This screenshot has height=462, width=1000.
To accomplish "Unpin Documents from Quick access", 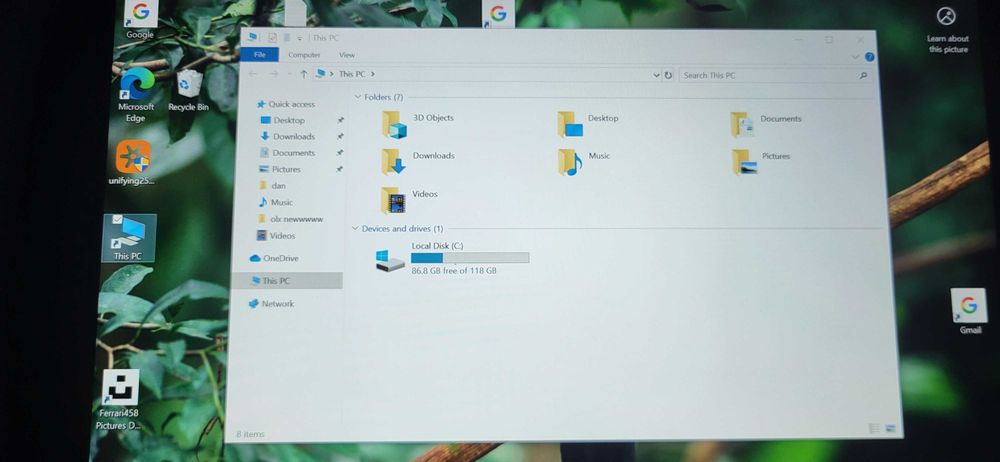I will point(340,153).
